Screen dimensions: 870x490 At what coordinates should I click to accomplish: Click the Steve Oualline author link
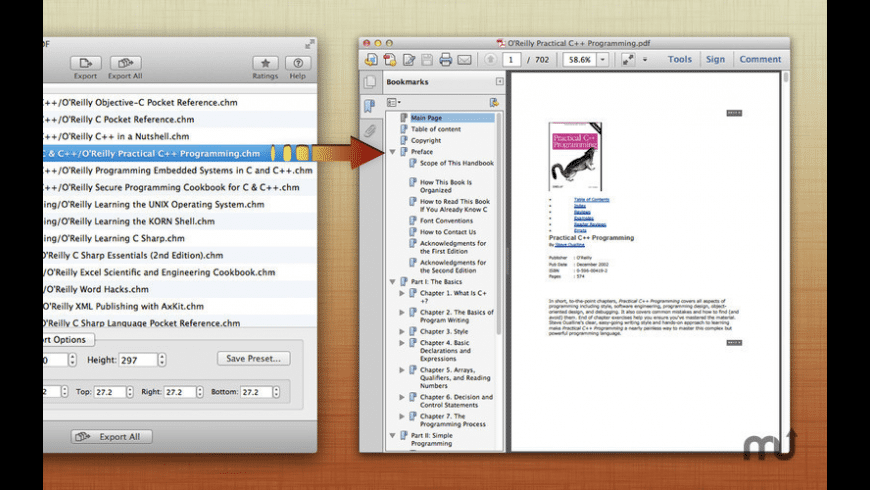point(570,245)
